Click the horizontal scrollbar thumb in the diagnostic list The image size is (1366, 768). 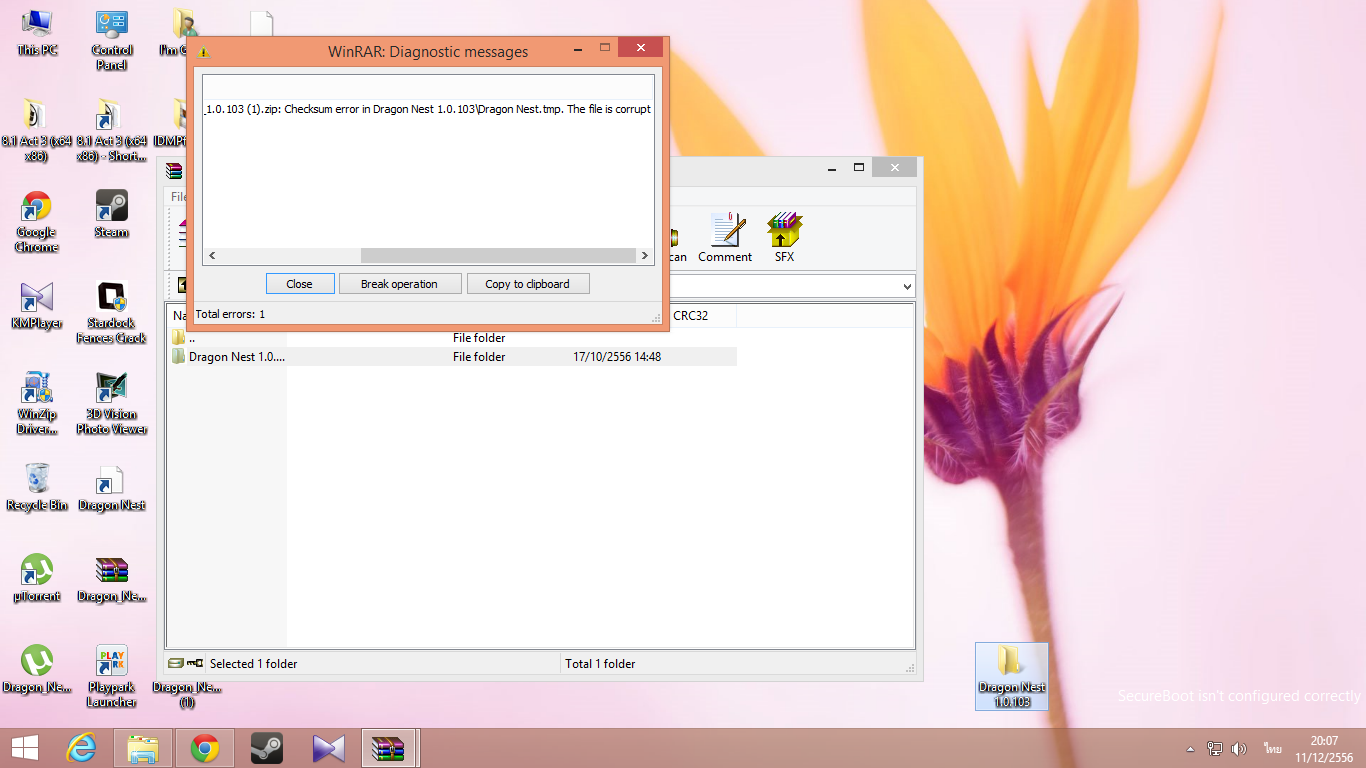click(498, 256)
